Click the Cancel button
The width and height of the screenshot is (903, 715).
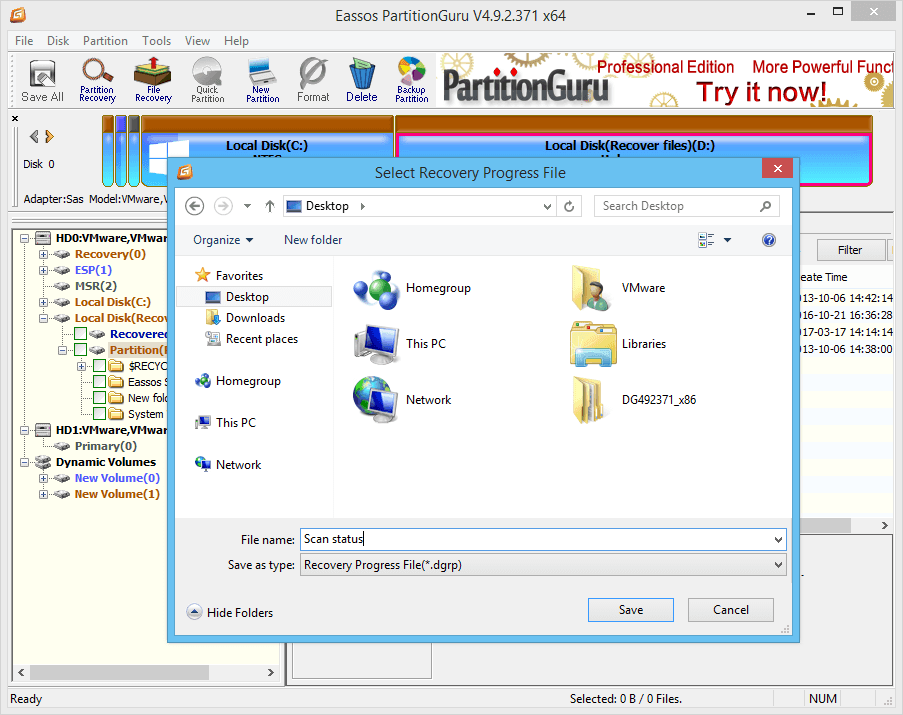click(731, 610)
